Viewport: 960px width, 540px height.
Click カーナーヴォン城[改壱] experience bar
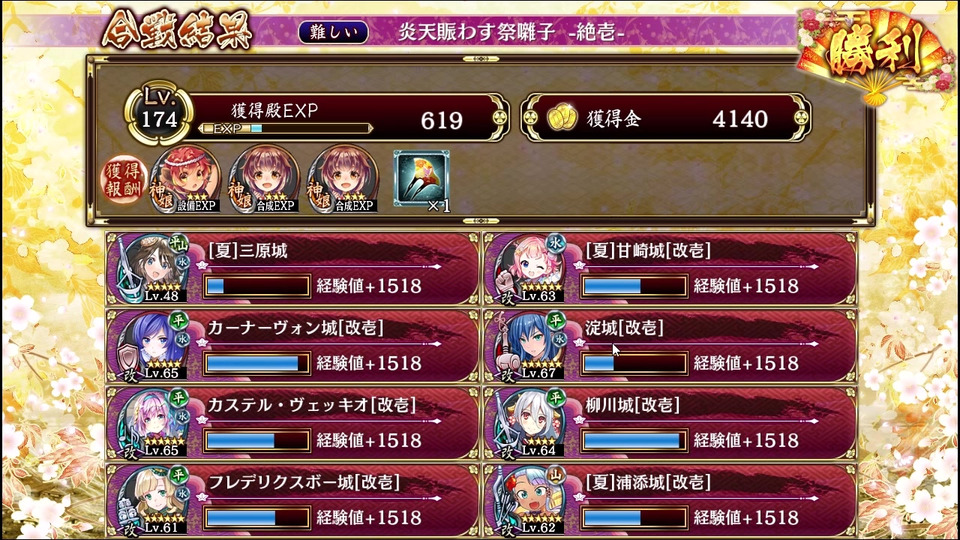(257, 363)
